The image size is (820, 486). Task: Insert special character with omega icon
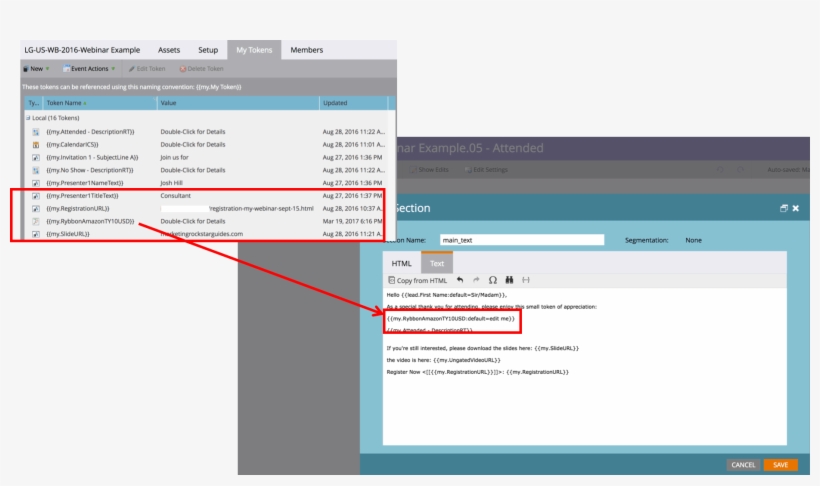493,280
